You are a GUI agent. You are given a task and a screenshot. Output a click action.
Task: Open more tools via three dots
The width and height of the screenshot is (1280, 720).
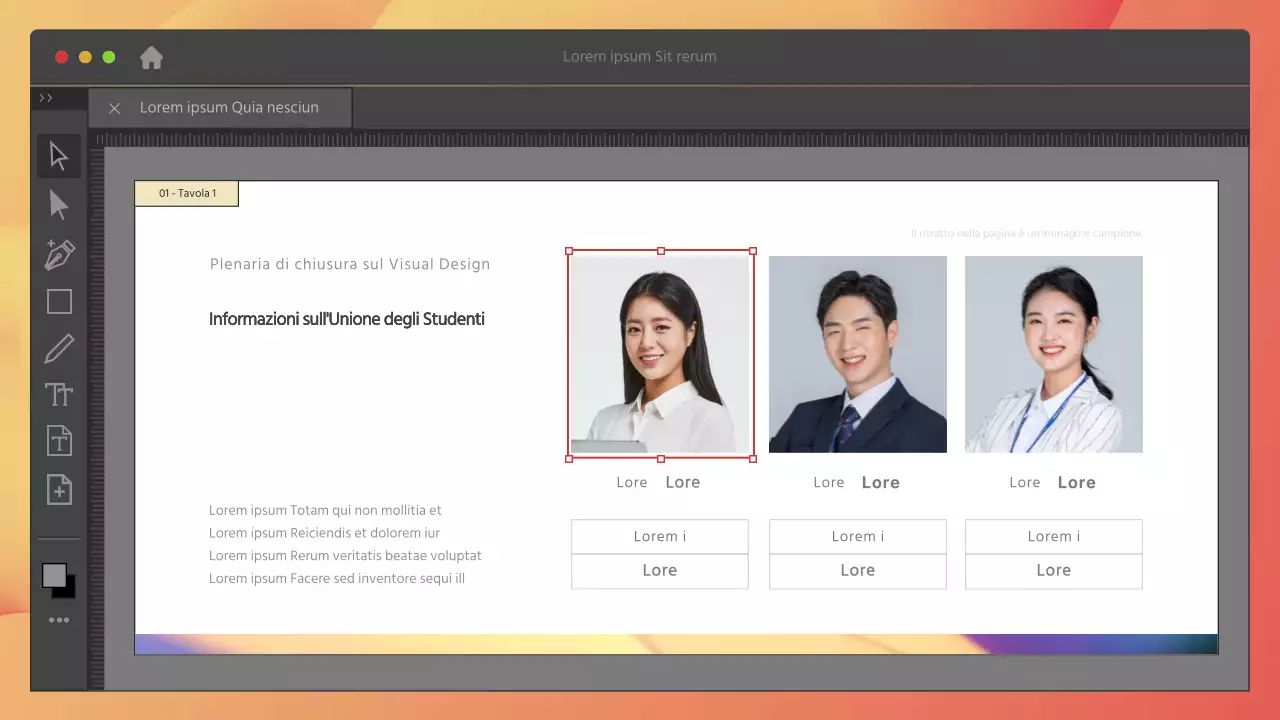[x=59, y=620]
